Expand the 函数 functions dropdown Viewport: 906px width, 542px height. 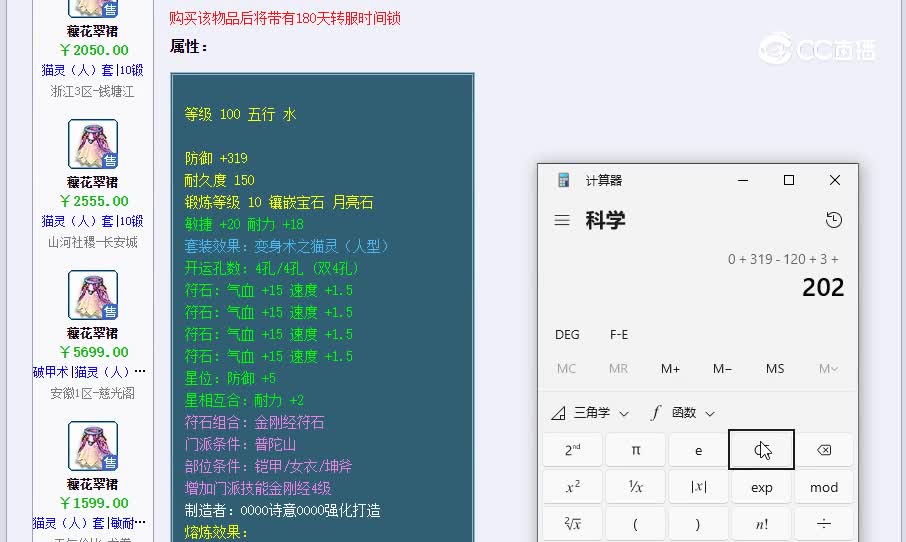tap(683, 413)
